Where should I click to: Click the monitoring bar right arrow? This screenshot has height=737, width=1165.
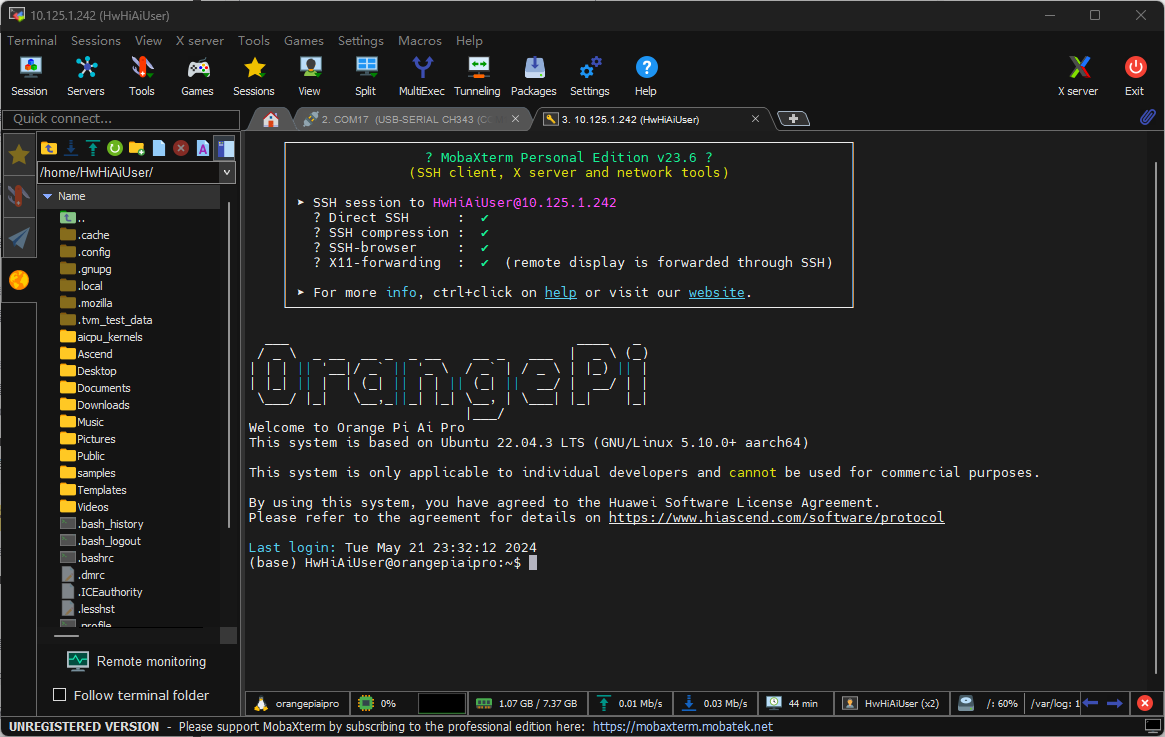1114,703
